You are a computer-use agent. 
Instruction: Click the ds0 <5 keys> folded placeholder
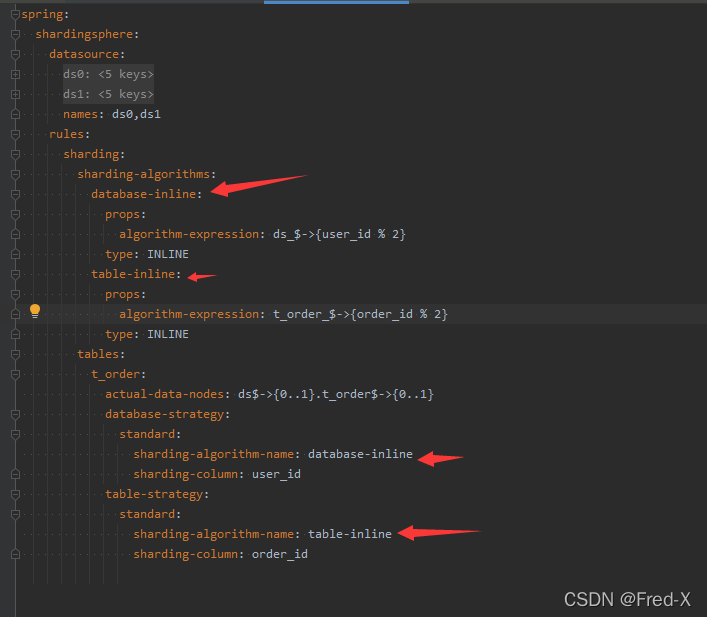[x=108, y=74]
